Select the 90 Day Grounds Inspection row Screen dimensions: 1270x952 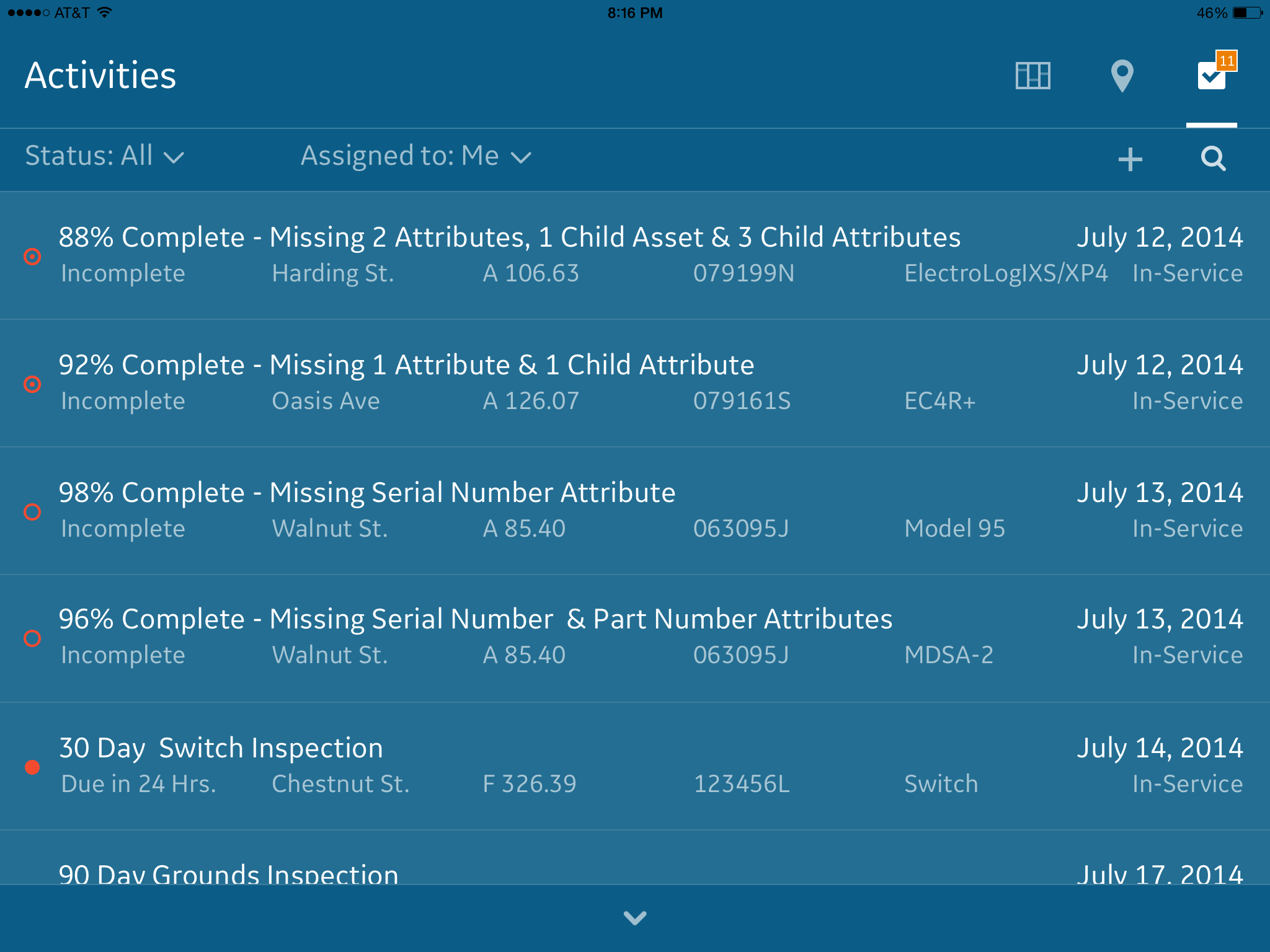click(x=635, y=858)
